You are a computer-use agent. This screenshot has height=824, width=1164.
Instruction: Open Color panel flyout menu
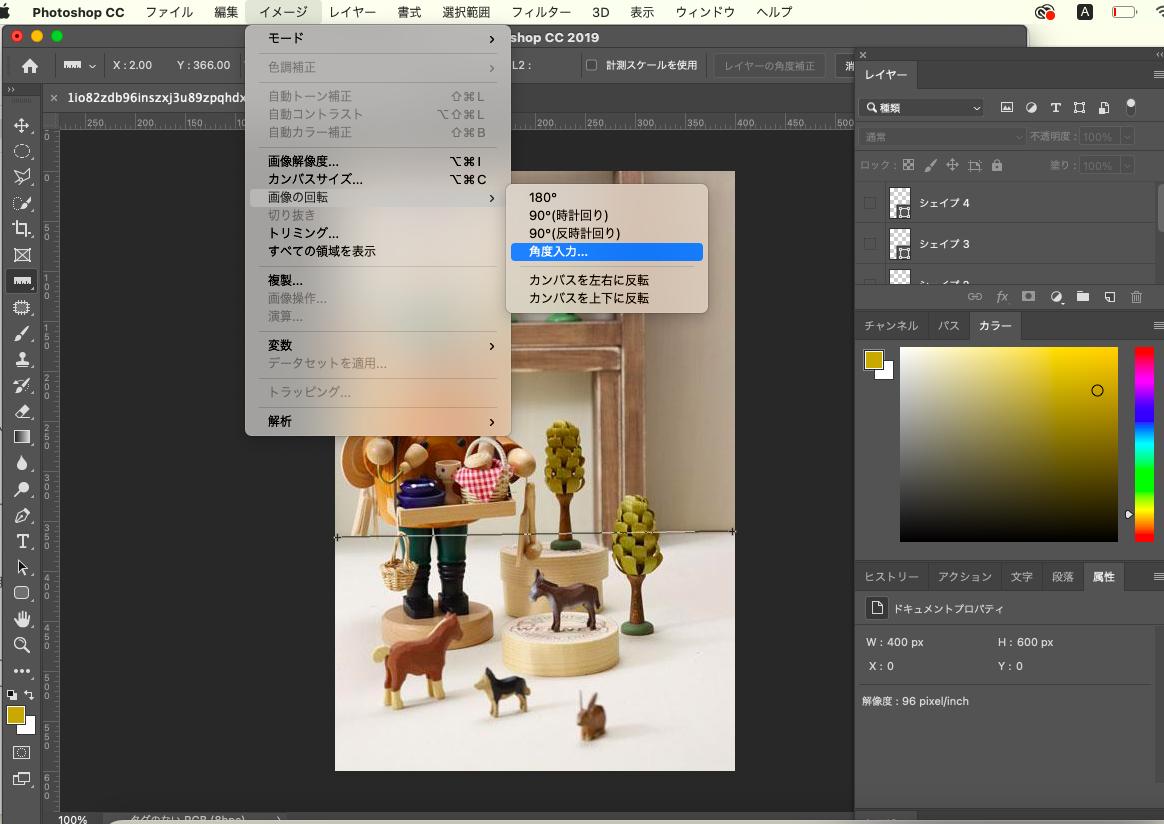click(x=1158, y=325)
